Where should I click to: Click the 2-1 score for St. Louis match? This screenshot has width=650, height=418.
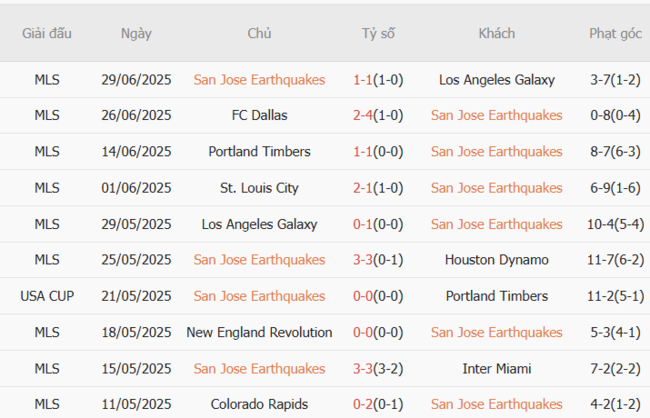(362, 188)
